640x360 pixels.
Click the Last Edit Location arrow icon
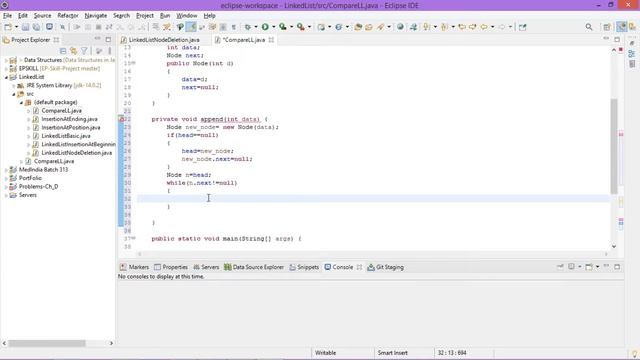coord(462,27)
